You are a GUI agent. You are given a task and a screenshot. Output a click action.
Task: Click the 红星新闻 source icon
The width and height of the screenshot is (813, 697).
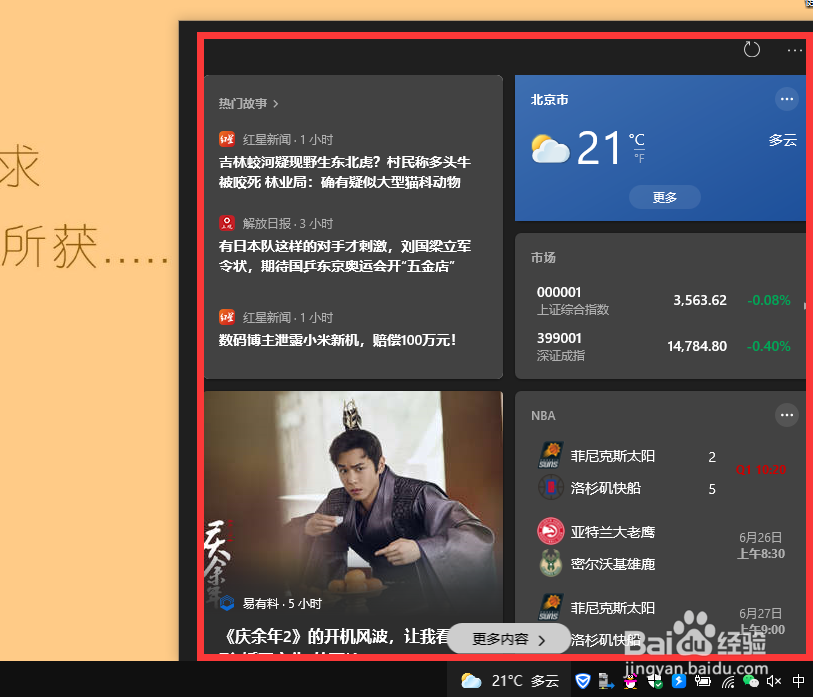click(x=227, y=139)
